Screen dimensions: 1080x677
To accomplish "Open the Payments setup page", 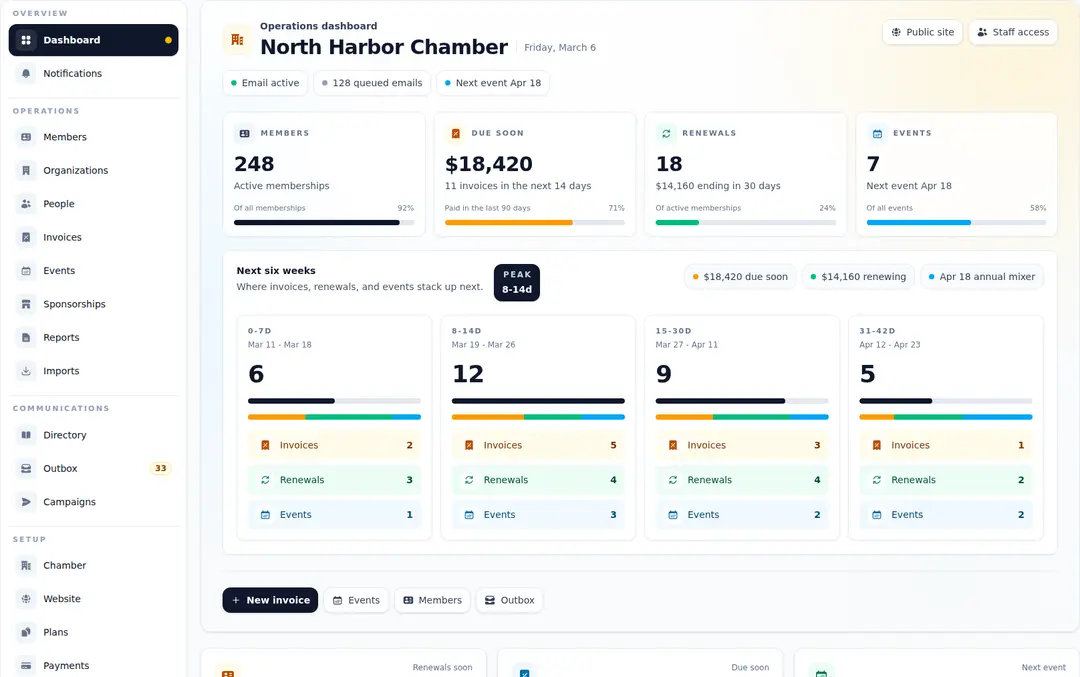I will tap(68, 665).
